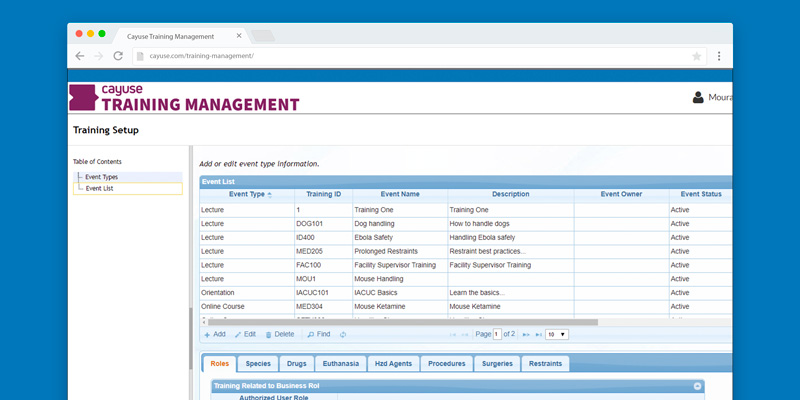Select the Dog handling event name
This screenshot has height=400, width=800.
(x=374, y=224)
